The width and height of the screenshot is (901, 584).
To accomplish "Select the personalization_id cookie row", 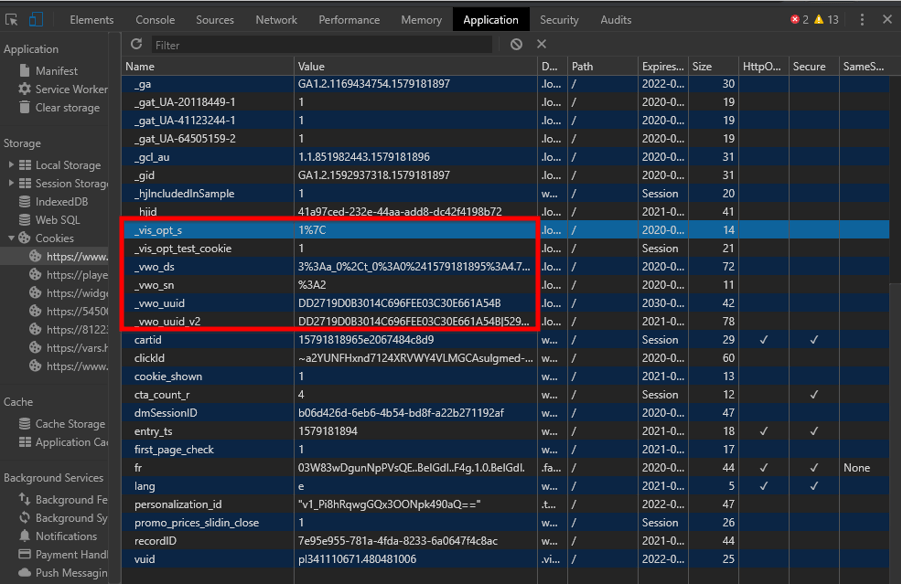I will tap(506, 504).
